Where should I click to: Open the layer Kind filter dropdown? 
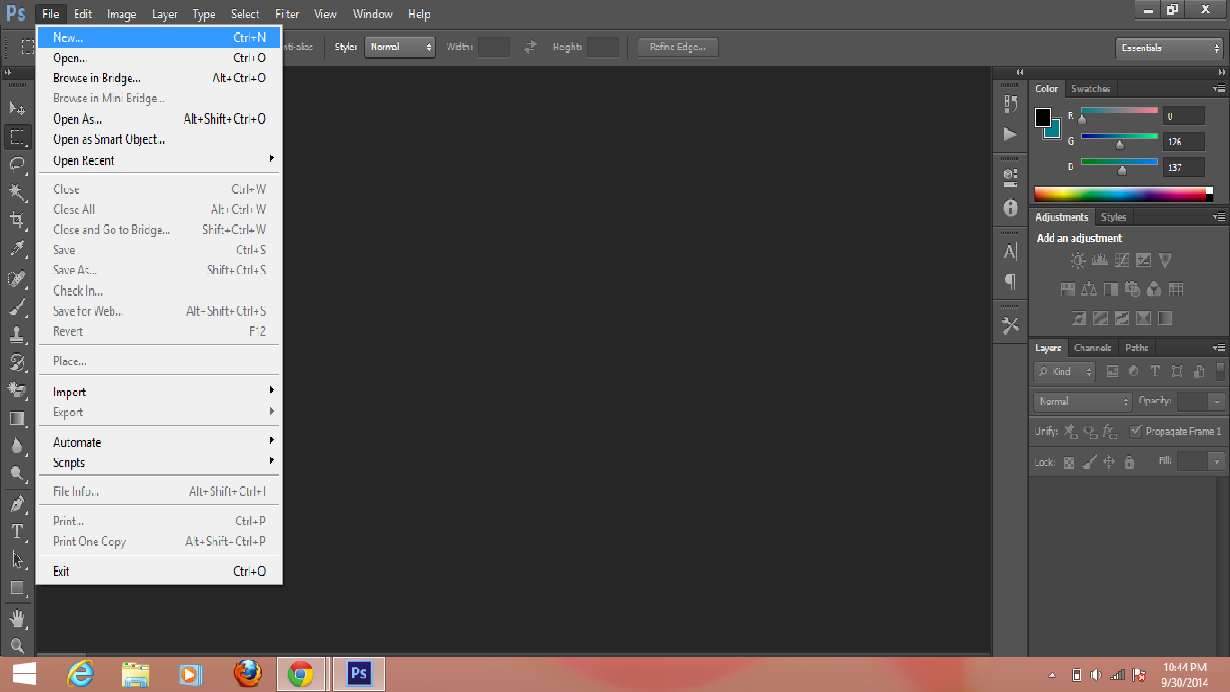[x=1064, y=371]
